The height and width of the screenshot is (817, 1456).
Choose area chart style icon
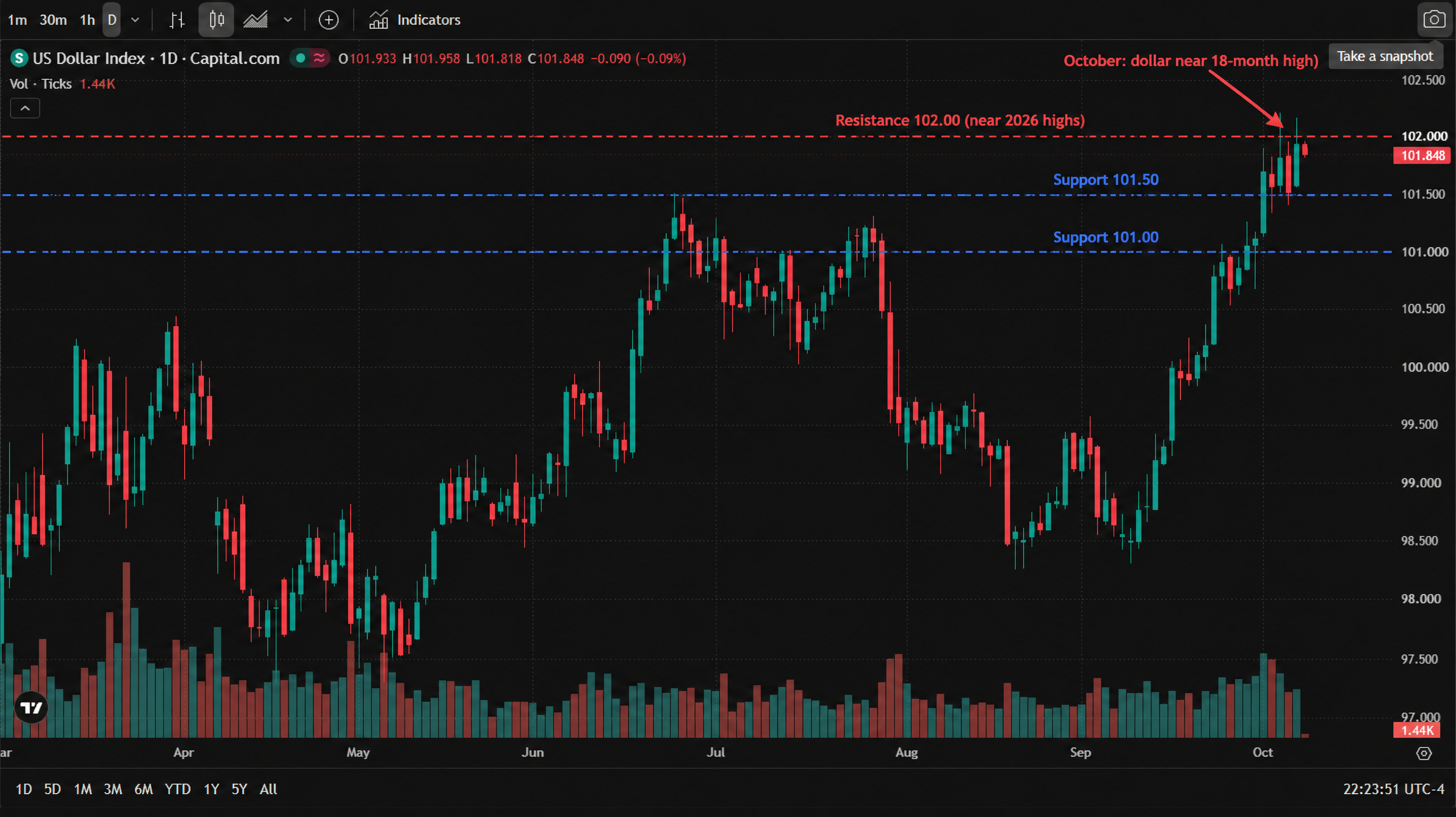255,20
